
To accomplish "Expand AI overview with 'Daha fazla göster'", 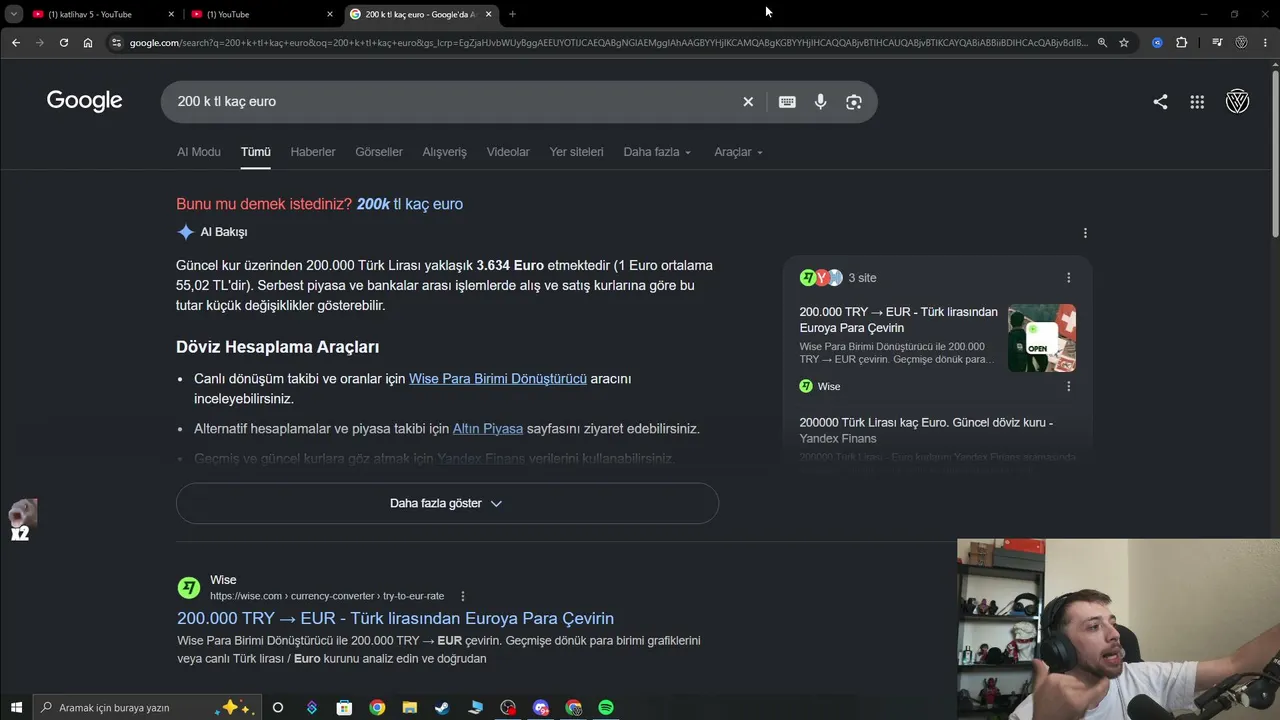I will pyautogui.click(x=447, y=503).
